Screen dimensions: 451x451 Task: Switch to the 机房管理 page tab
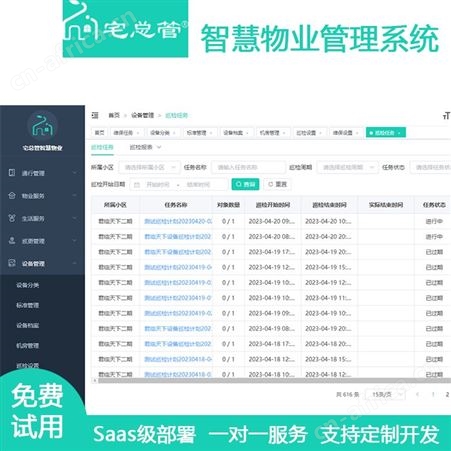[272, 133]
